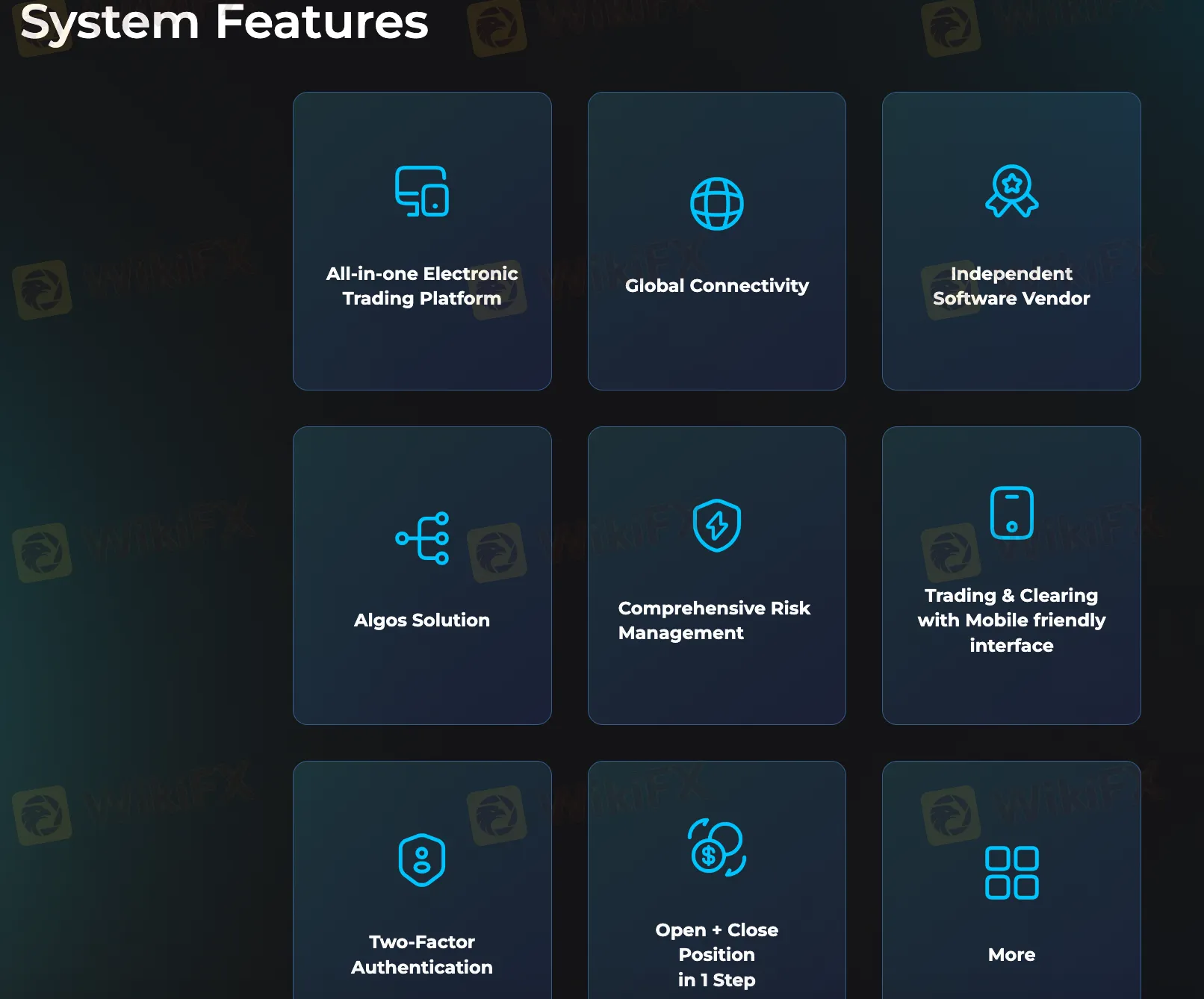Click the award ribbon icon
1204x999 pixels.
point(1011,191)
